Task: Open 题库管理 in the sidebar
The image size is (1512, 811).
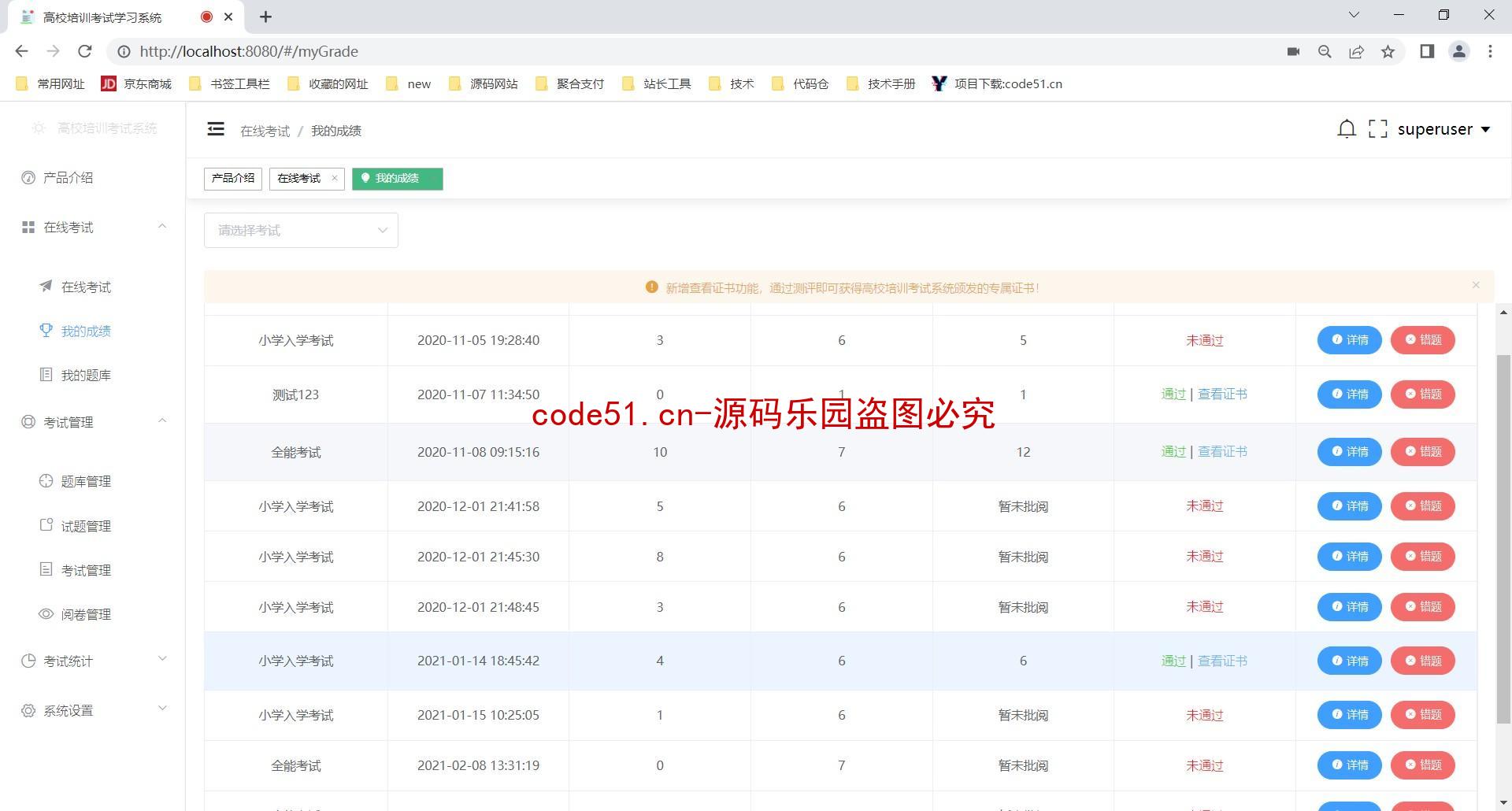Action: tap(93, 482)
